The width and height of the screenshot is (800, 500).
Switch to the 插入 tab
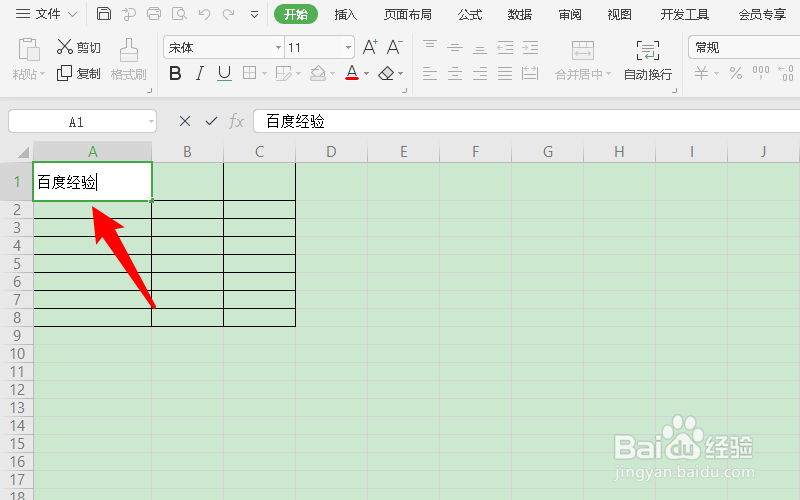(346, 15)
